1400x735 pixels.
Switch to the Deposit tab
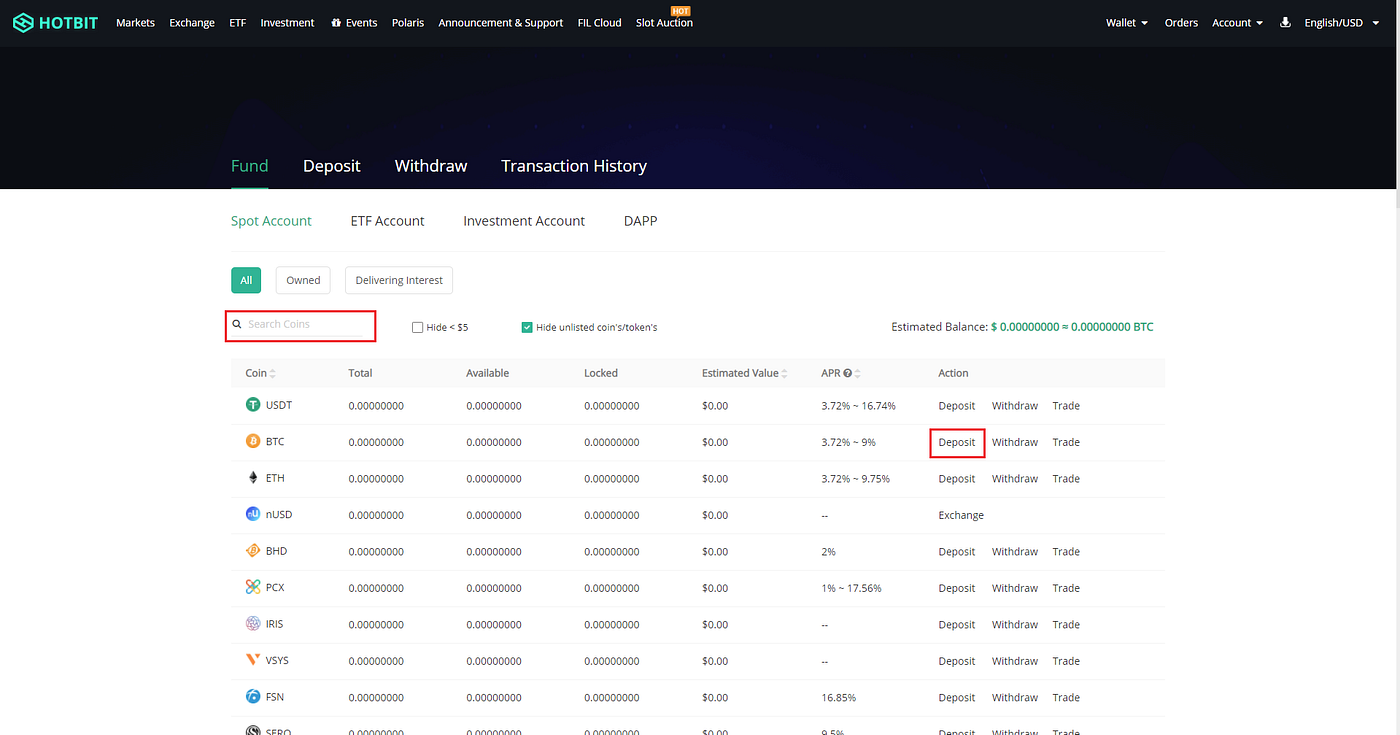[x=332, y=166]
